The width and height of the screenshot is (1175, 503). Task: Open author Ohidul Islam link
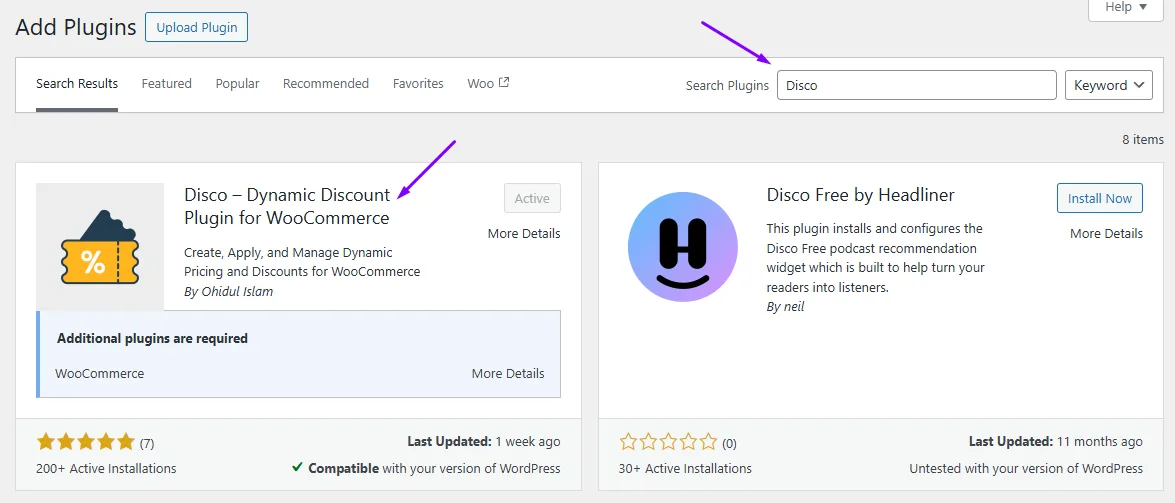pyautogui.click(x=238, y=292)
